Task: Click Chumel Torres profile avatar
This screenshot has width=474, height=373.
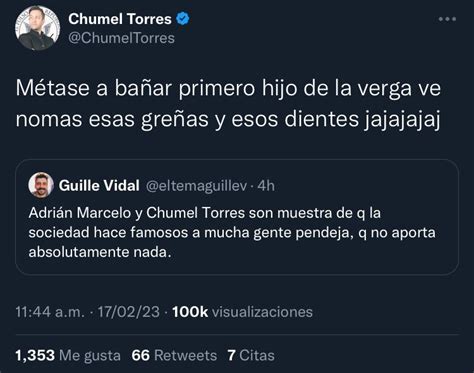Action: point(37,28)
